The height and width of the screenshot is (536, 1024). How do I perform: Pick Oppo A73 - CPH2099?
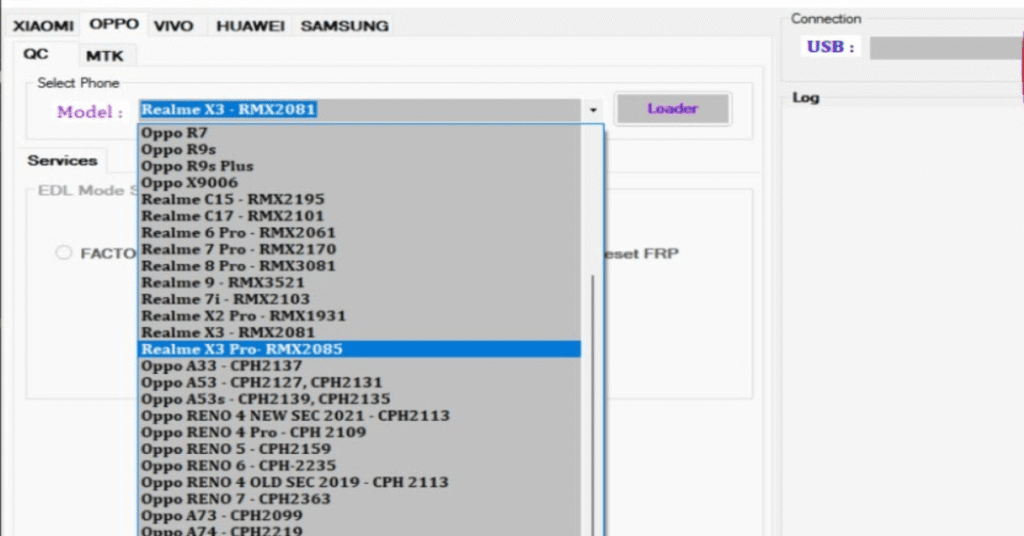pos(360,516)
